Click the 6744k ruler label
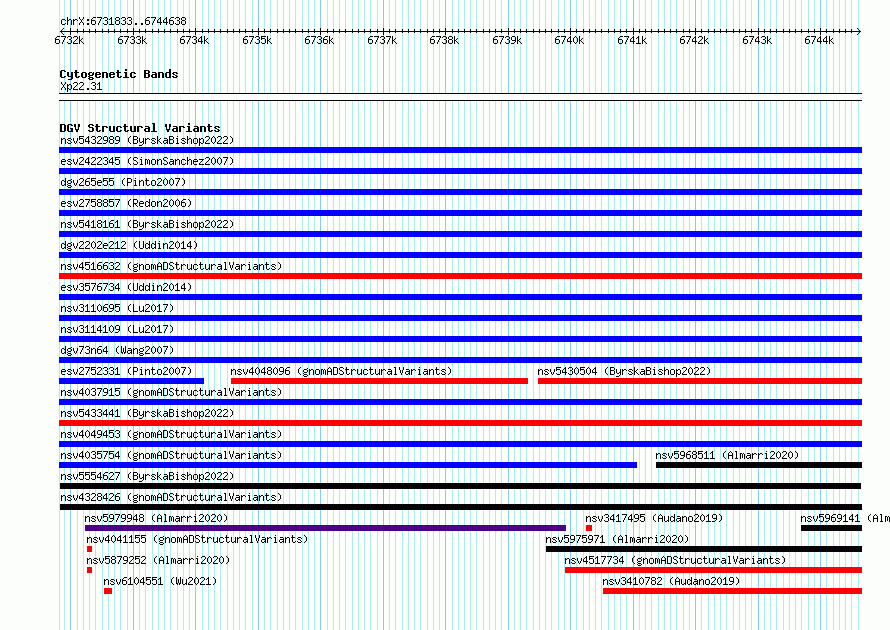890x630 pixels. click(819, 40)
